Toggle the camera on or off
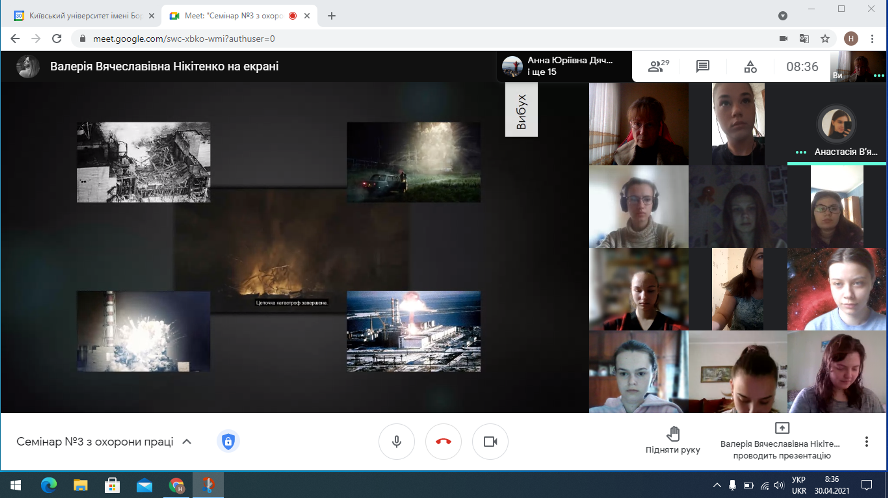Image resolution: width=888 pixels, height=498 pixels. click(490, 441)
